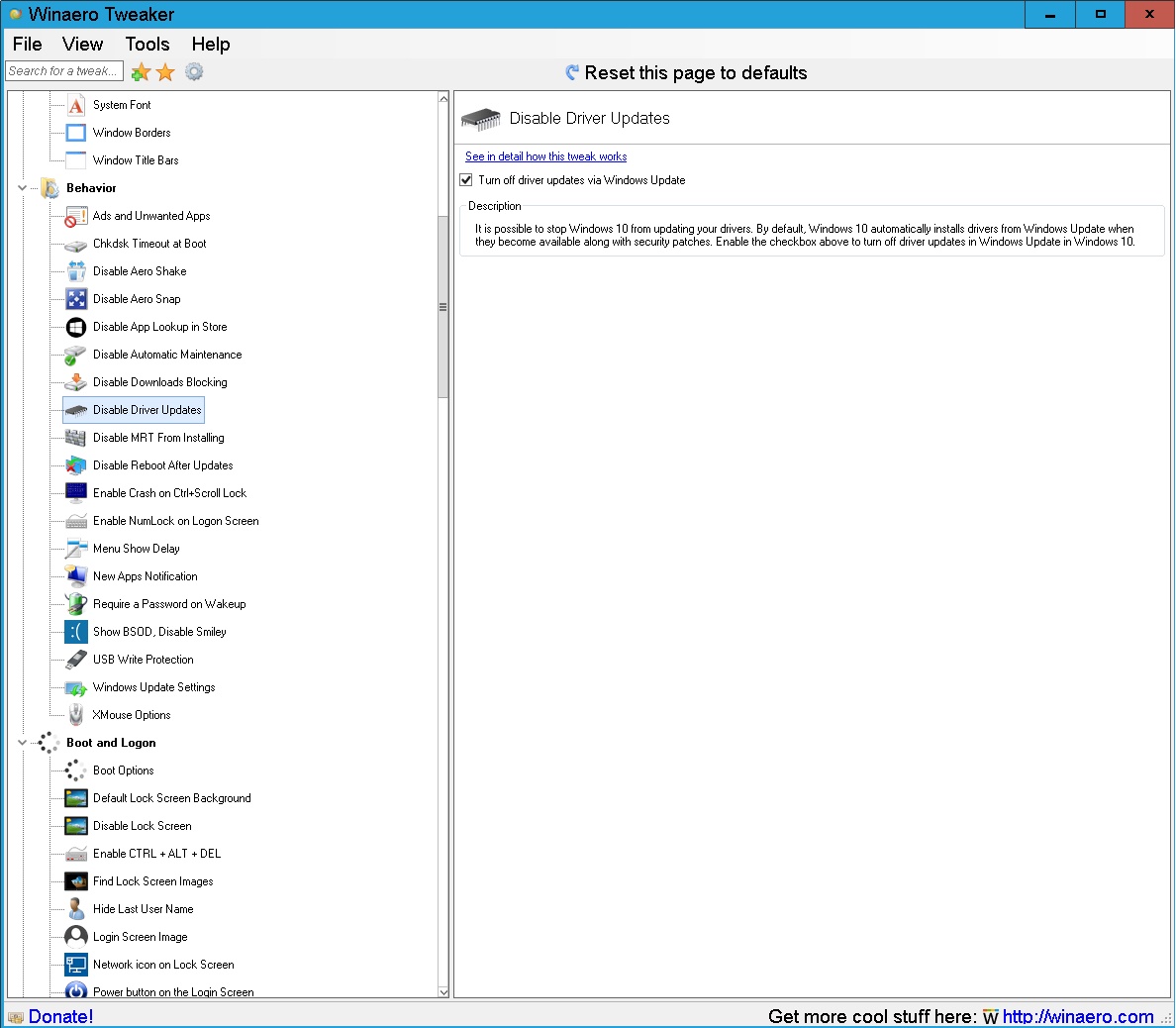Click the Window Title Bars icon
Viewport: 1176px width, 1028px height.
76,160
